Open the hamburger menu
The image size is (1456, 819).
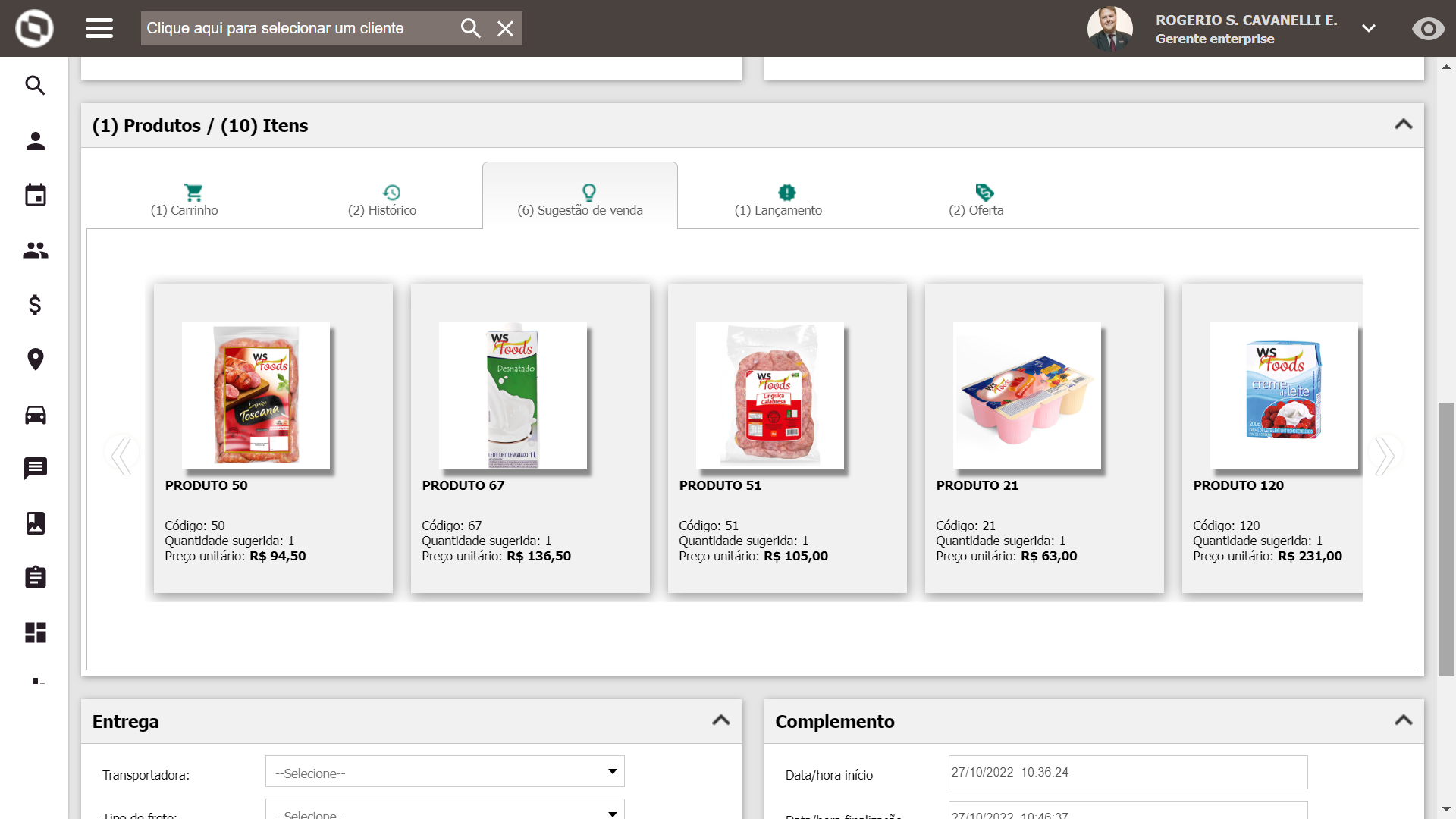click(99, 28)
